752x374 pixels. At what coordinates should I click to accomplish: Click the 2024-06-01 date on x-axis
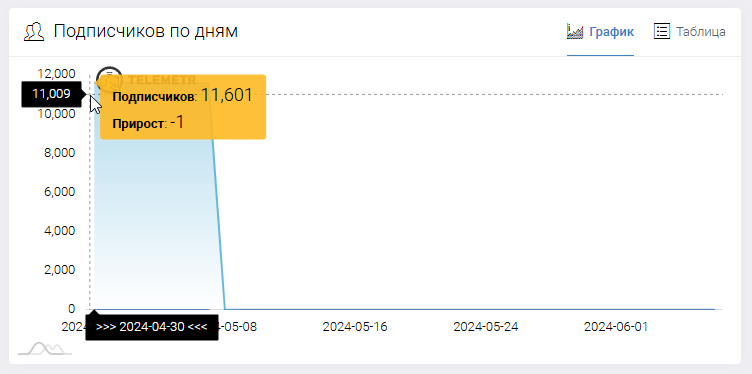(616, 327)
